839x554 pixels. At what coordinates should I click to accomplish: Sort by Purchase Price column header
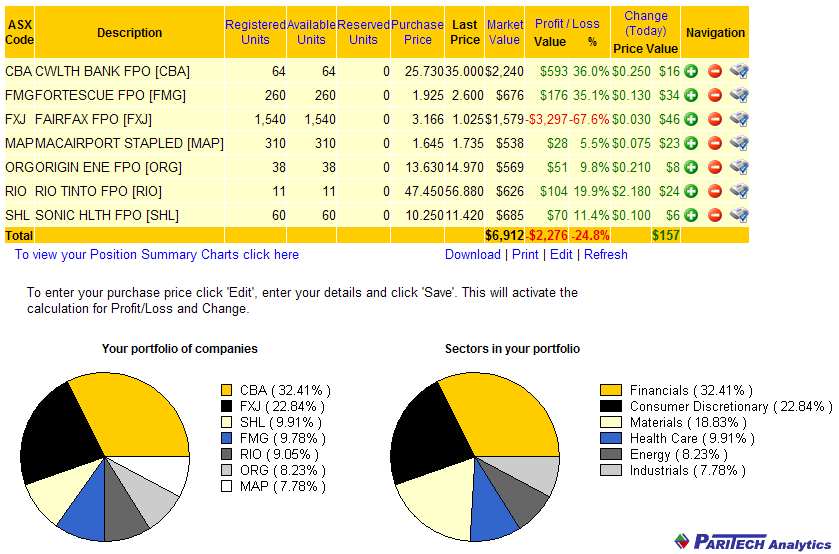point(417,32)
